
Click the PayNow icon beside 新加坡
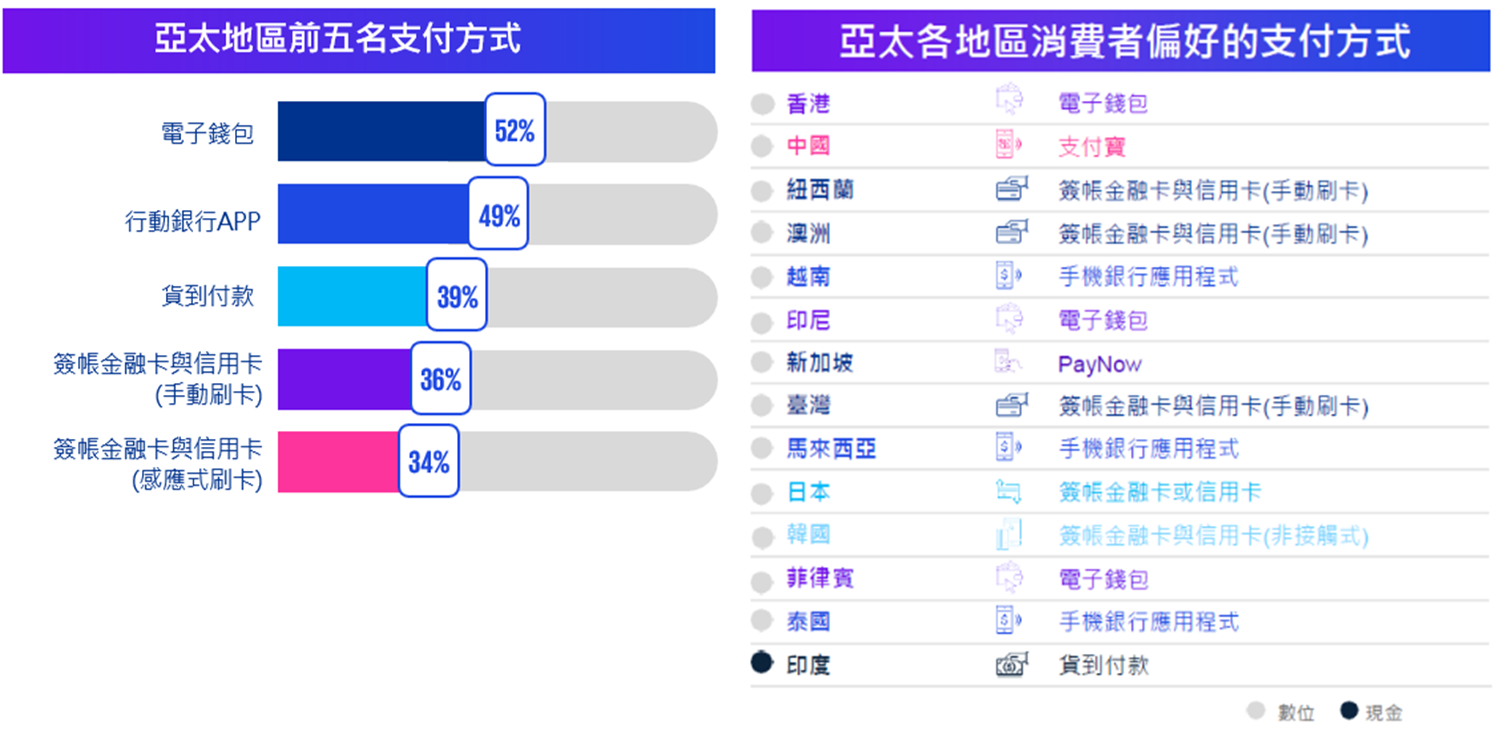[x=1008, y=363]
